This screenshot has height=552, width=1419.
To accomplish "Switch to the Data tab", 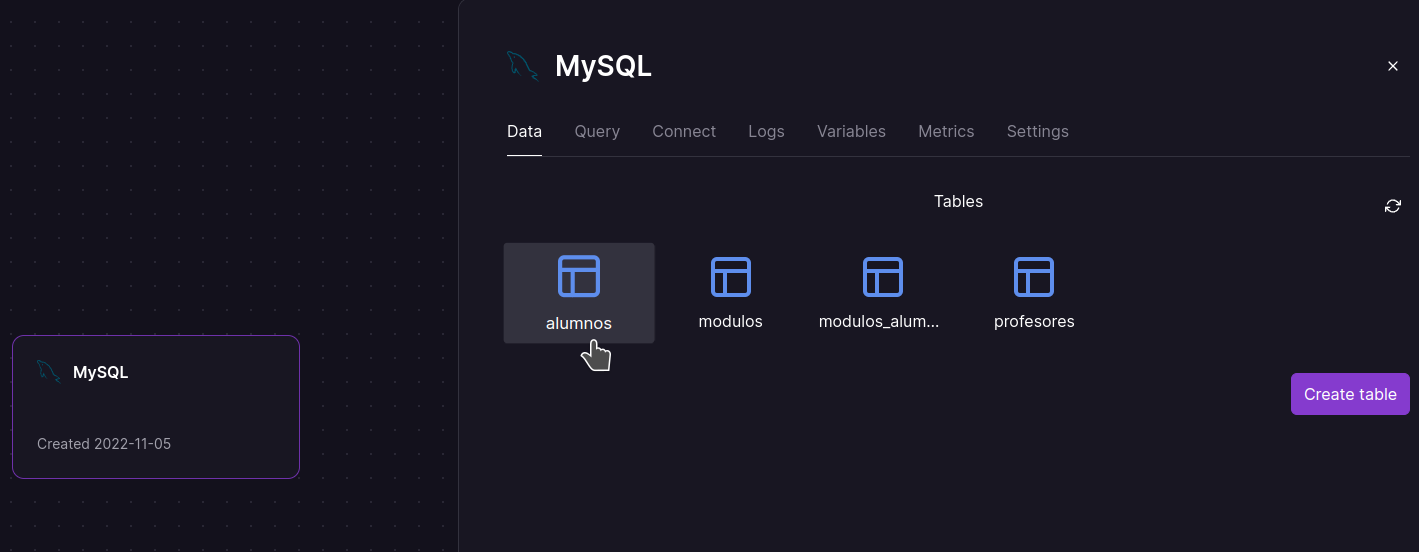I will 524,131.
